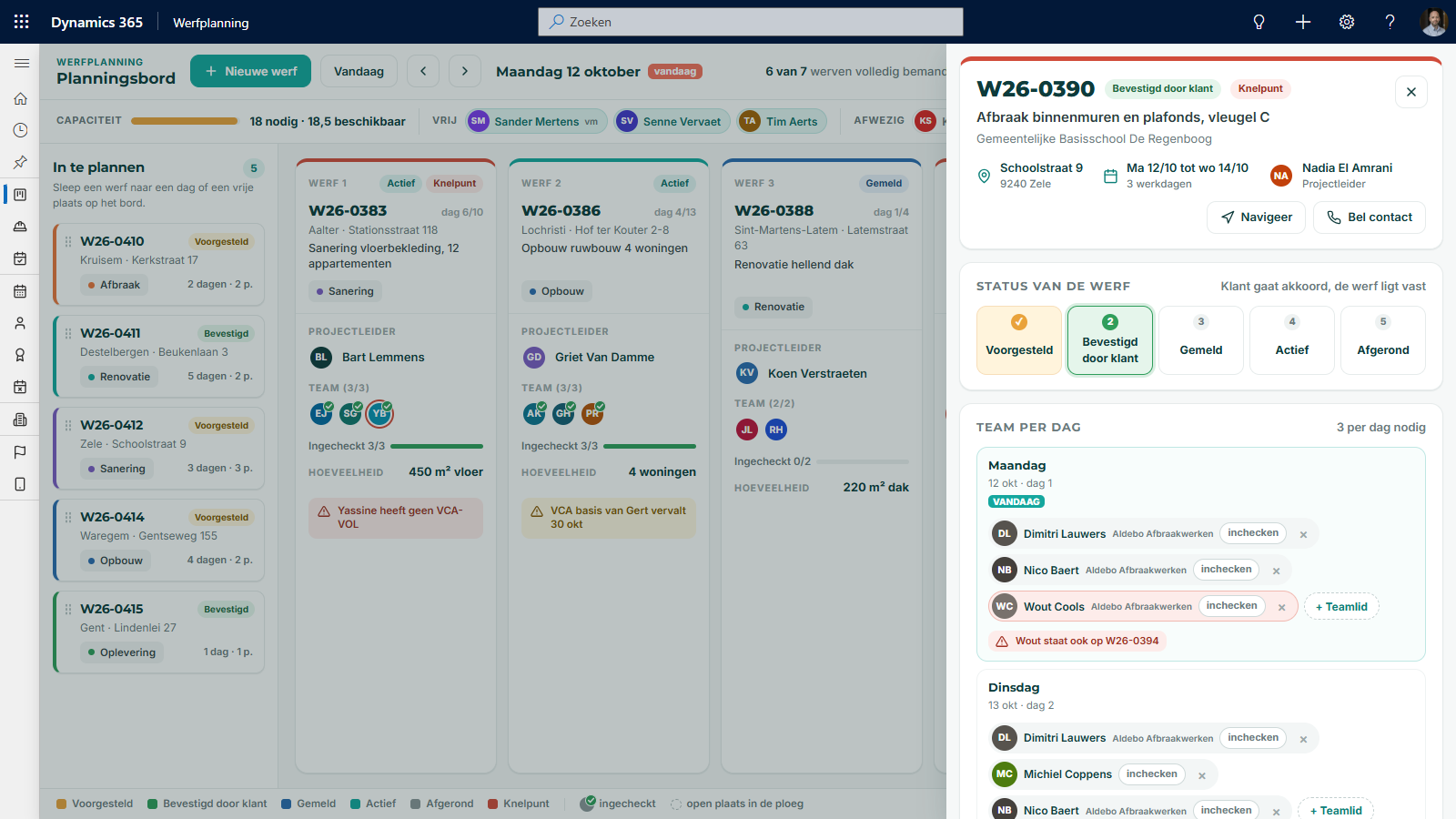1456x819 pixels.
Task: Open the hard hat sidebar icon
Action: coord(20,227)
